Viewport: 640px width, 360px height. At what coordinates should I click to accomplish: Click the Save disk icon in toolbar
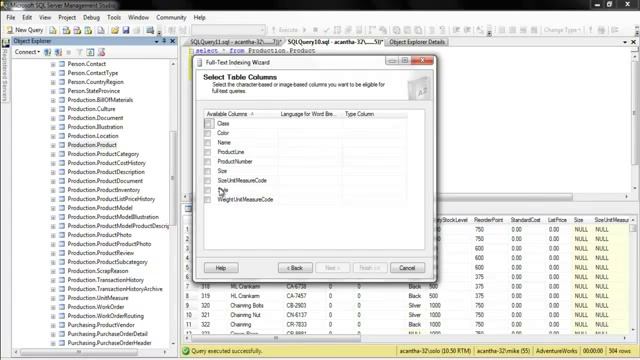[x=126, y=30]
